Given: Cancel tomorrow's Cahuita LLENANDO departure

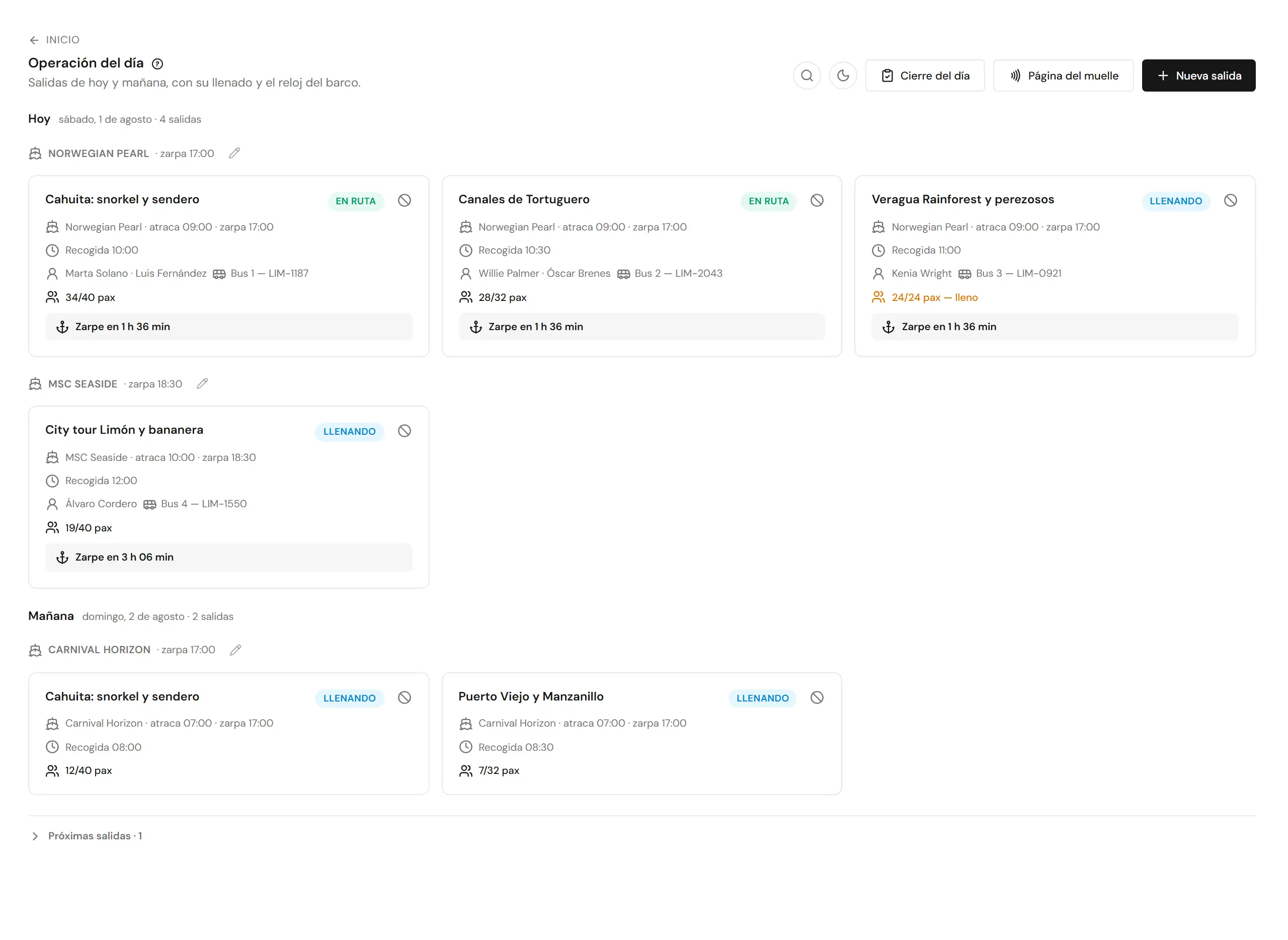Looking at the screenshot, I should coord(405,697).
